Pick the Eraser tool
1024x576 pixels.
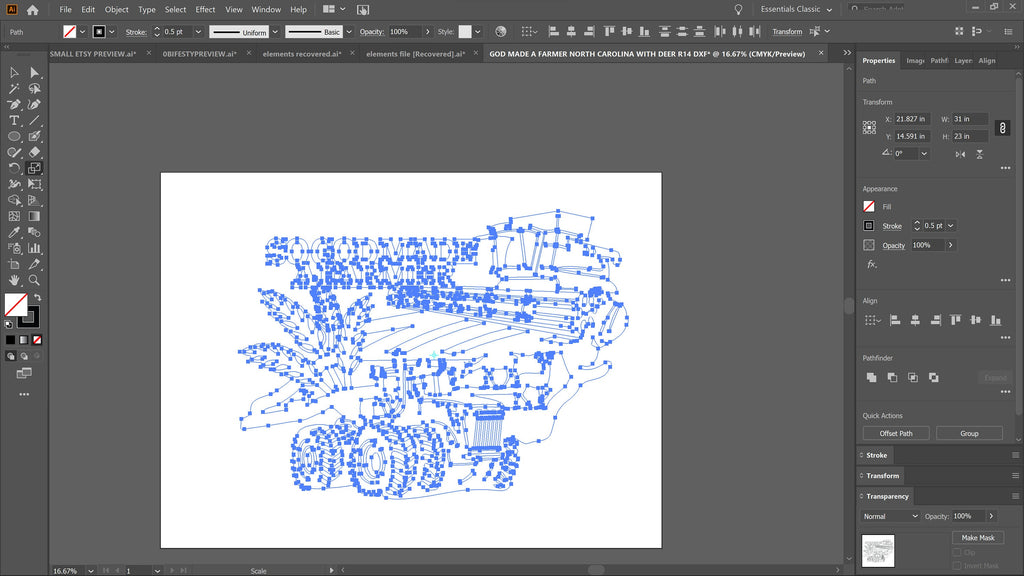click(x=34, y=152)
